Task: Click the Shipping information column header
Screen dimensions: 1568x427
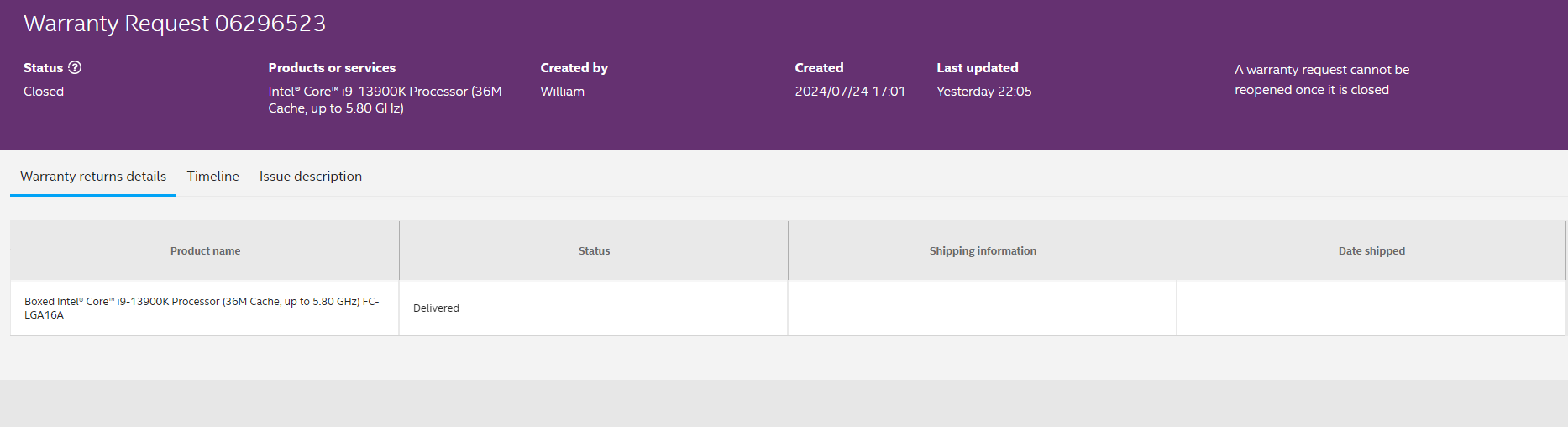Action: click(x=983, y=251)
